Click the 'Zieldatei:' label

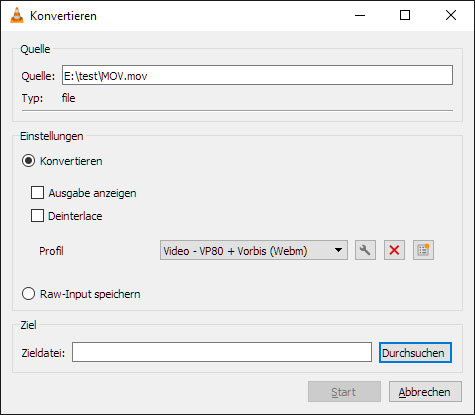(x=43, y=353)
